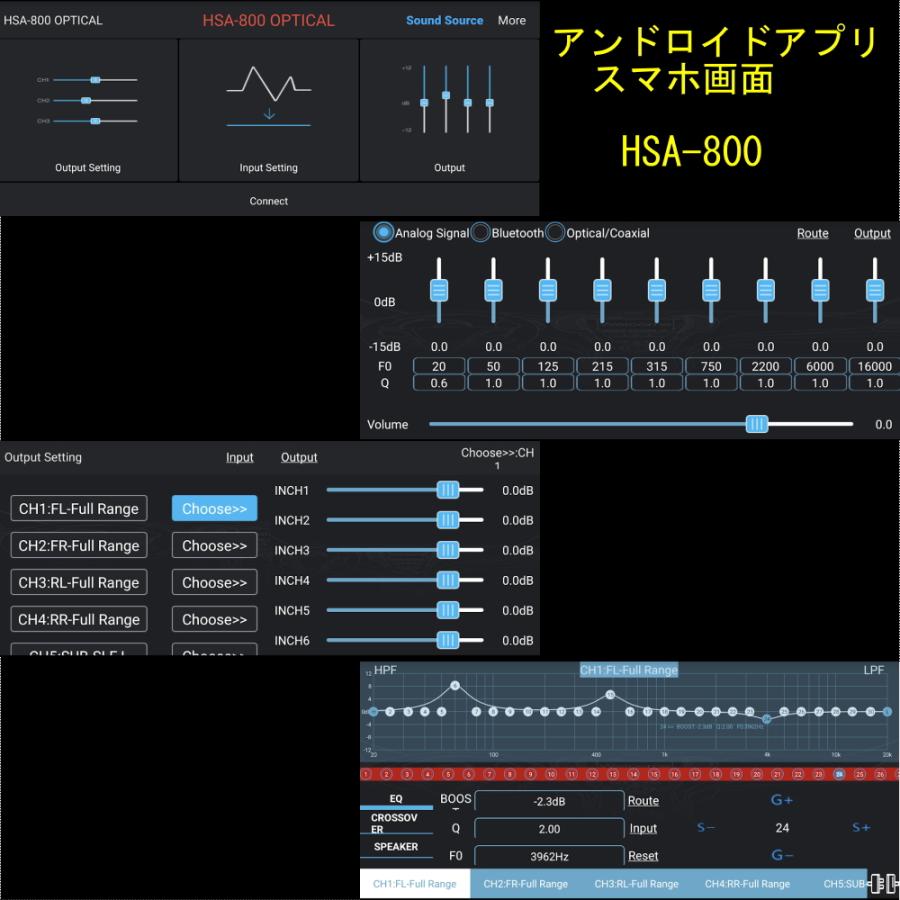Image resolution: width=900 pixels, height=900 pixels.
Task: Click S+ next band control
Action: click(x=860, y=827)
